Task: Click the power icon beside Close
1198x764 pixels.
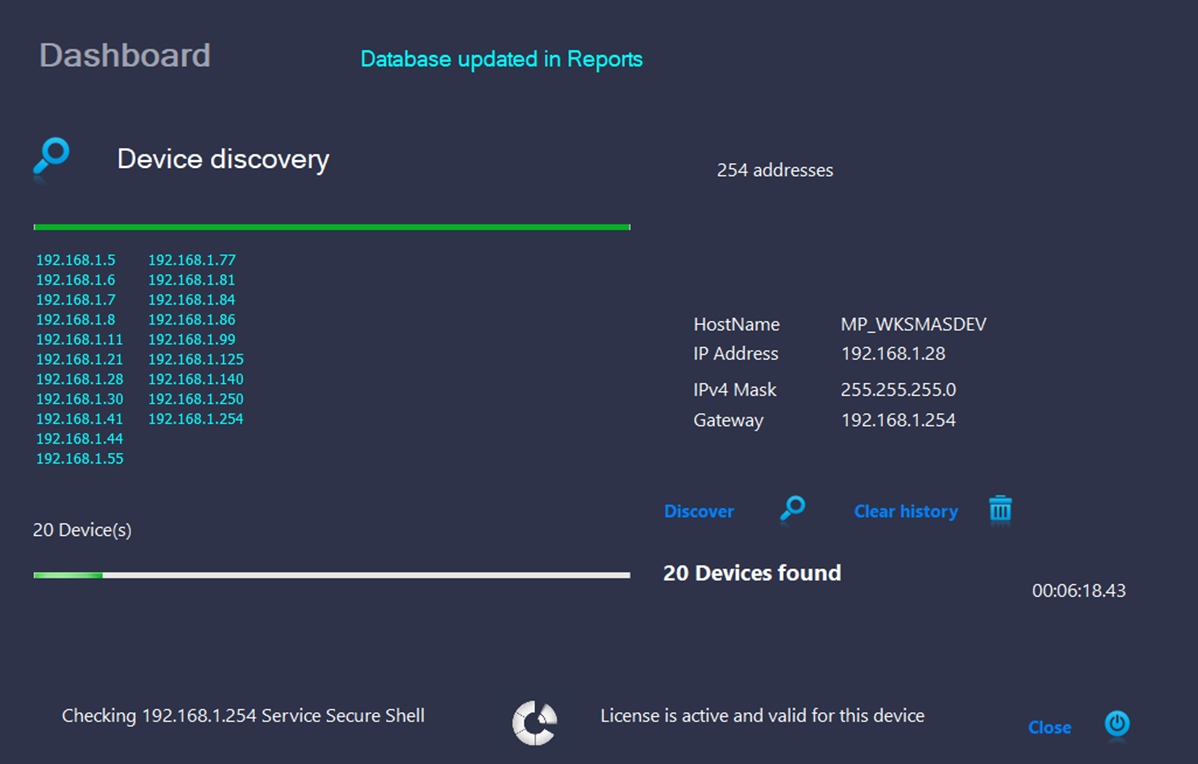Action: 1117,725
